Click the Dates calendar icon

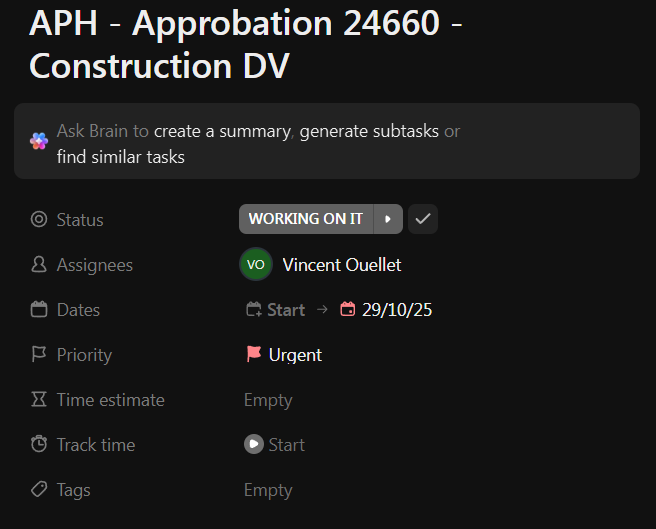point(39,310)
